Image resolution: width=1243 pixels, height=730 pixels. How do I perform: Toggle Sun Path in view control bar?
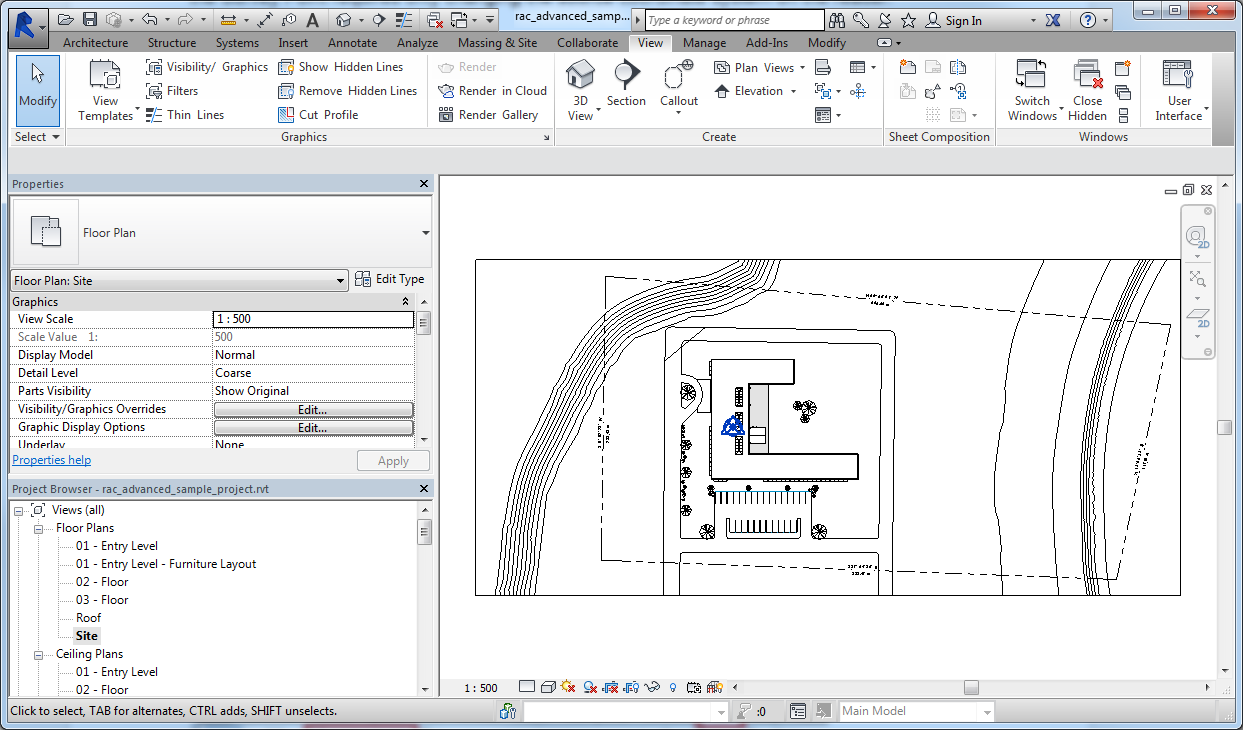point(569,687)
